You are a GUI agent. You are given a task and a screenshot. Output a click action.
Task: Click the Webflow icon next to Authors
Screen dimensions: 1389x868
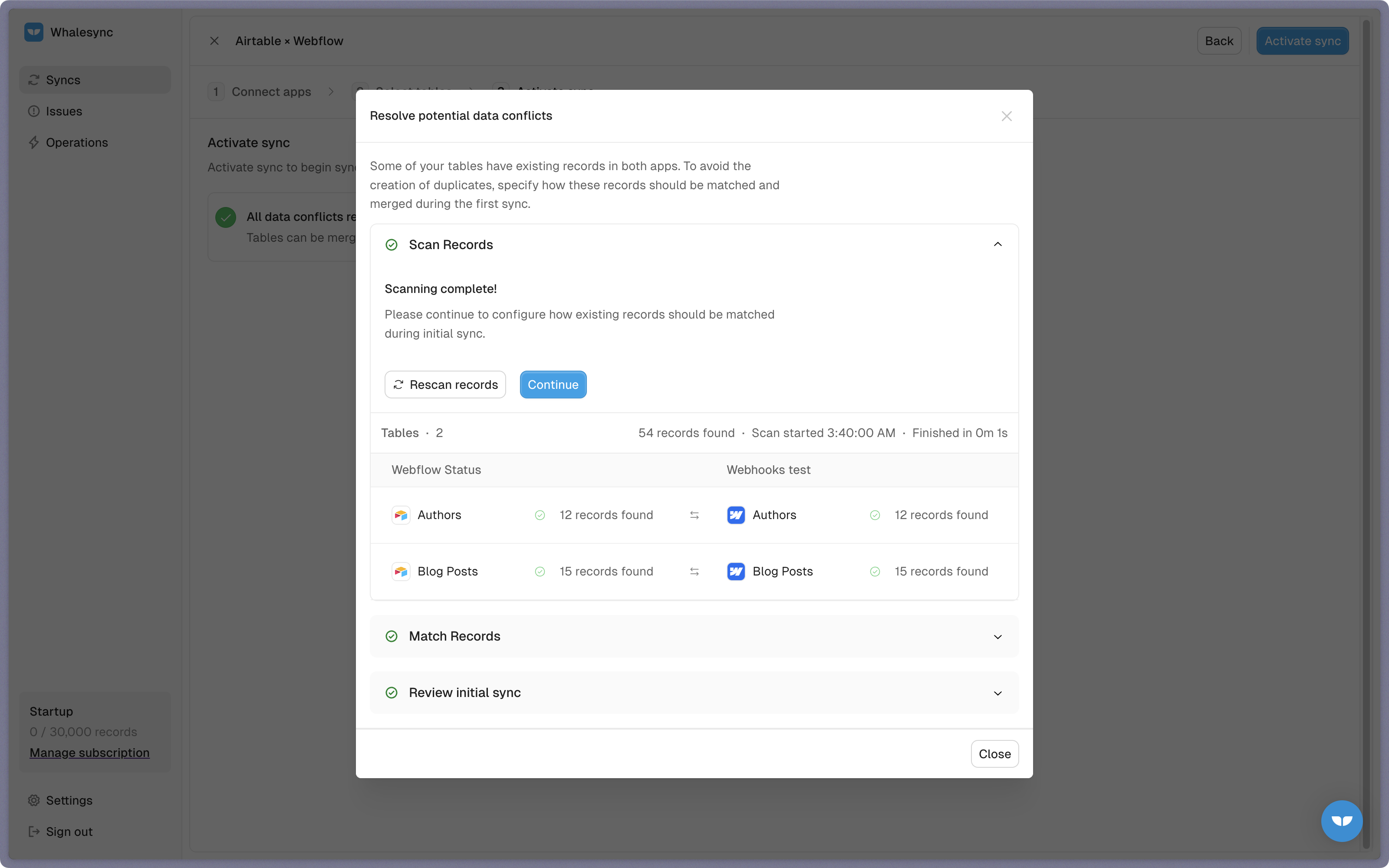pos(736,515)
